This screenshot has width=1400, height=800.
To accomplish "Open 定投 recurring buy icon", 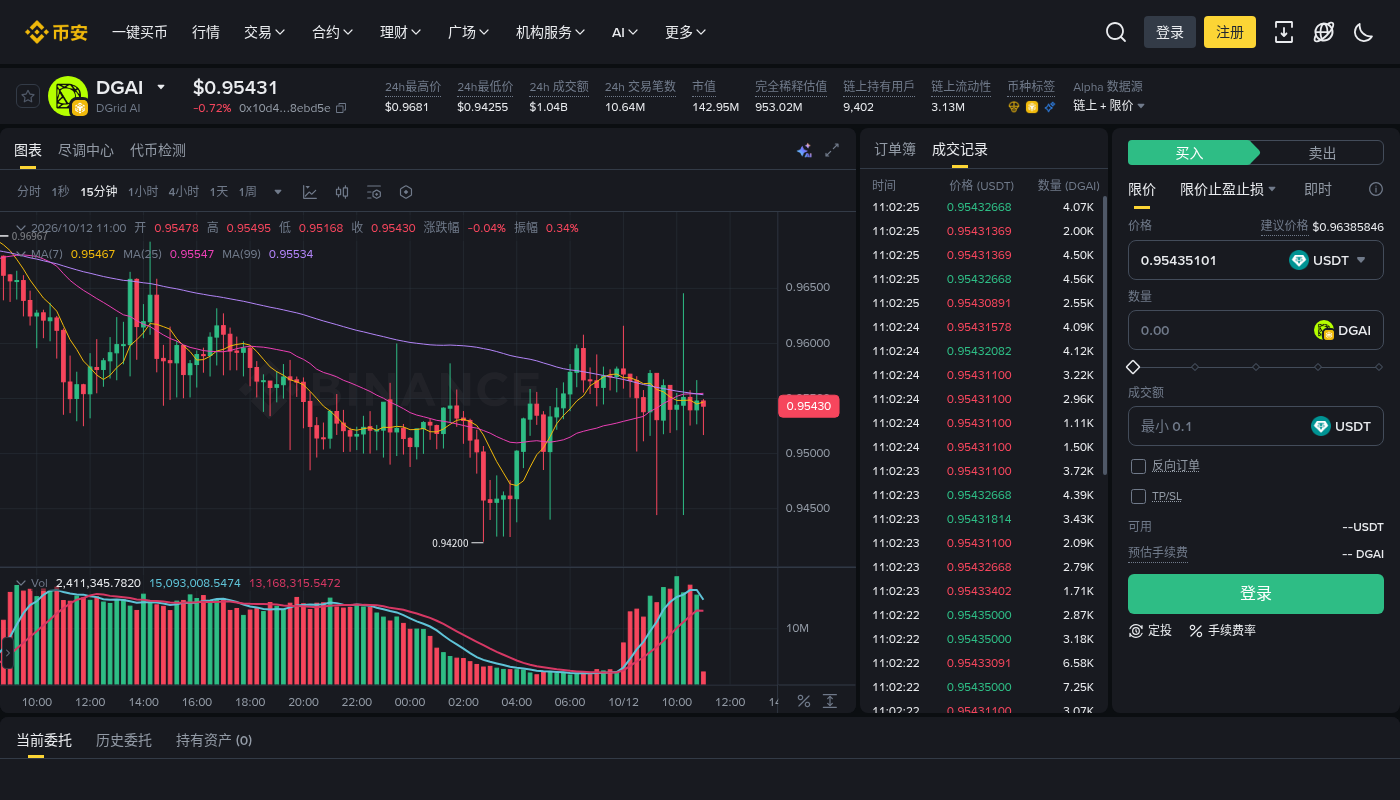I will click(1136, 630).
